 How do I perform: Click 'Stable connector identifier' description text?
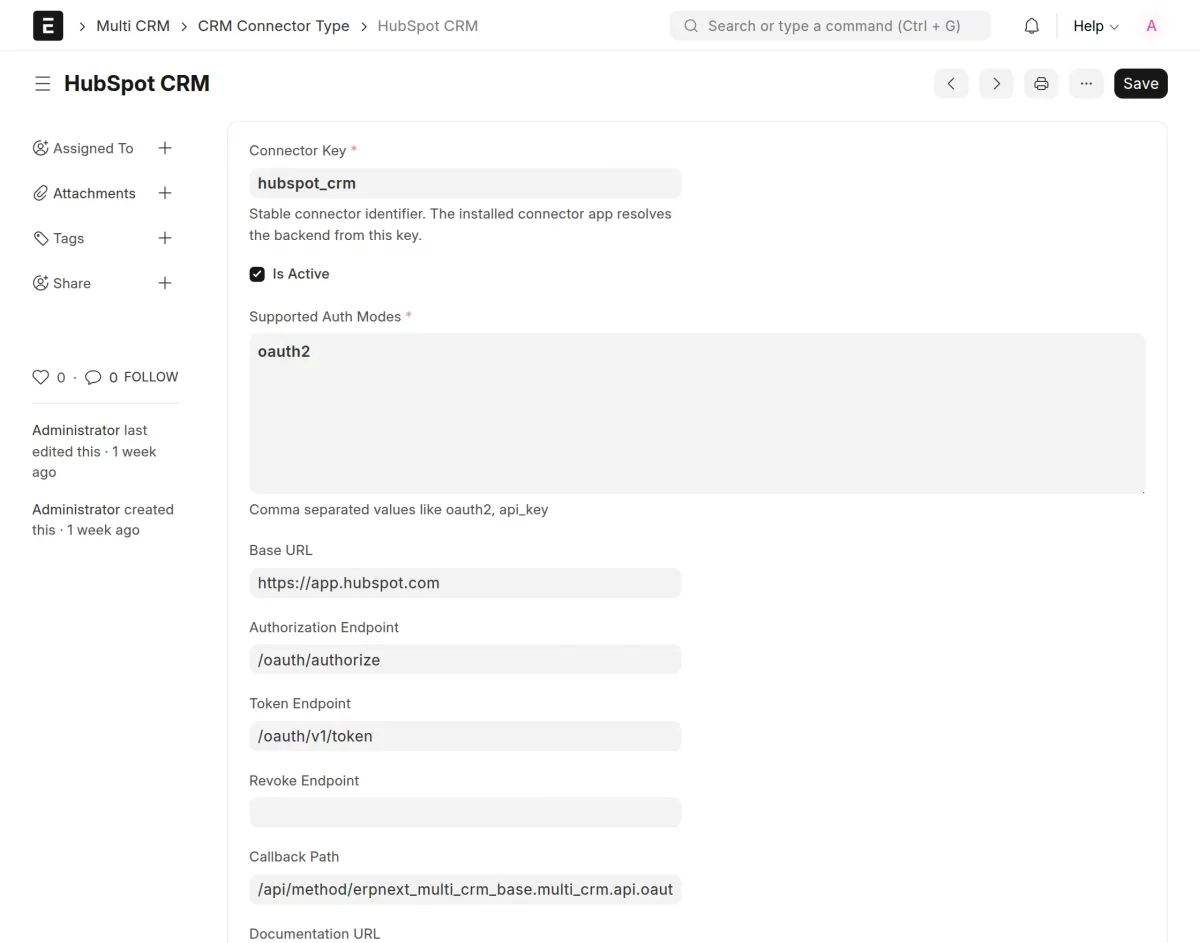click(460, 225)
